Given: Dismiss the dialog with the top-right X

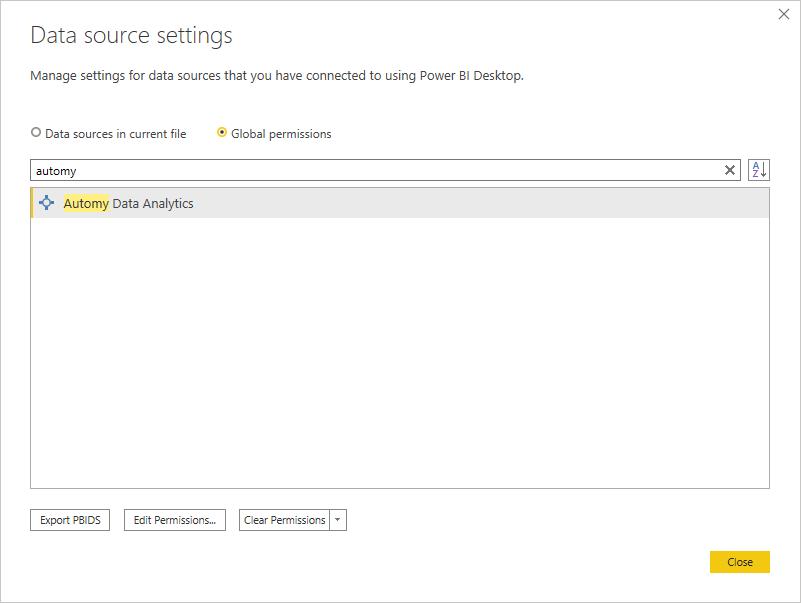Looking at the screenshot, I should pyautogui.click(x=784, y=14).
